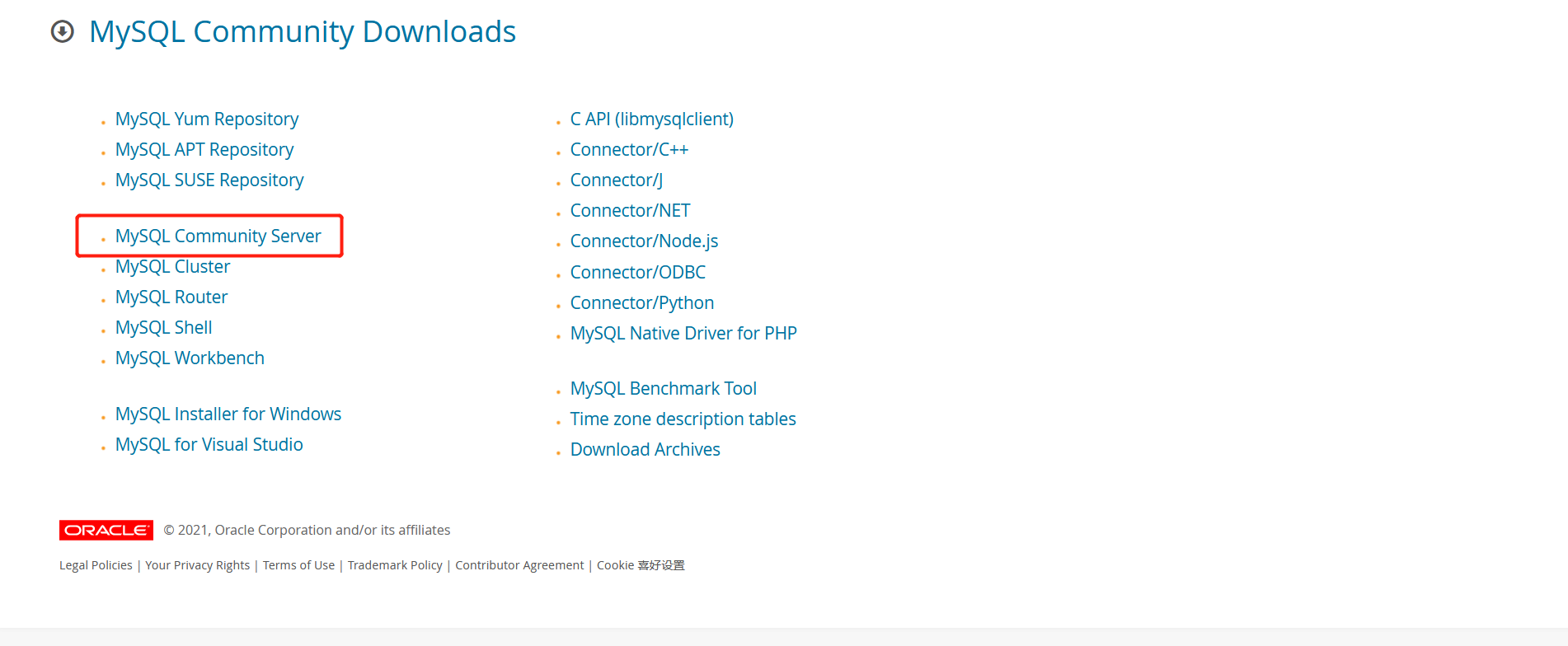Image resolution: width=1568 pixels, height=646 pixels.
Task: Open the MySQL Benchmark Tool link
Action: click(x=664, y=389)
